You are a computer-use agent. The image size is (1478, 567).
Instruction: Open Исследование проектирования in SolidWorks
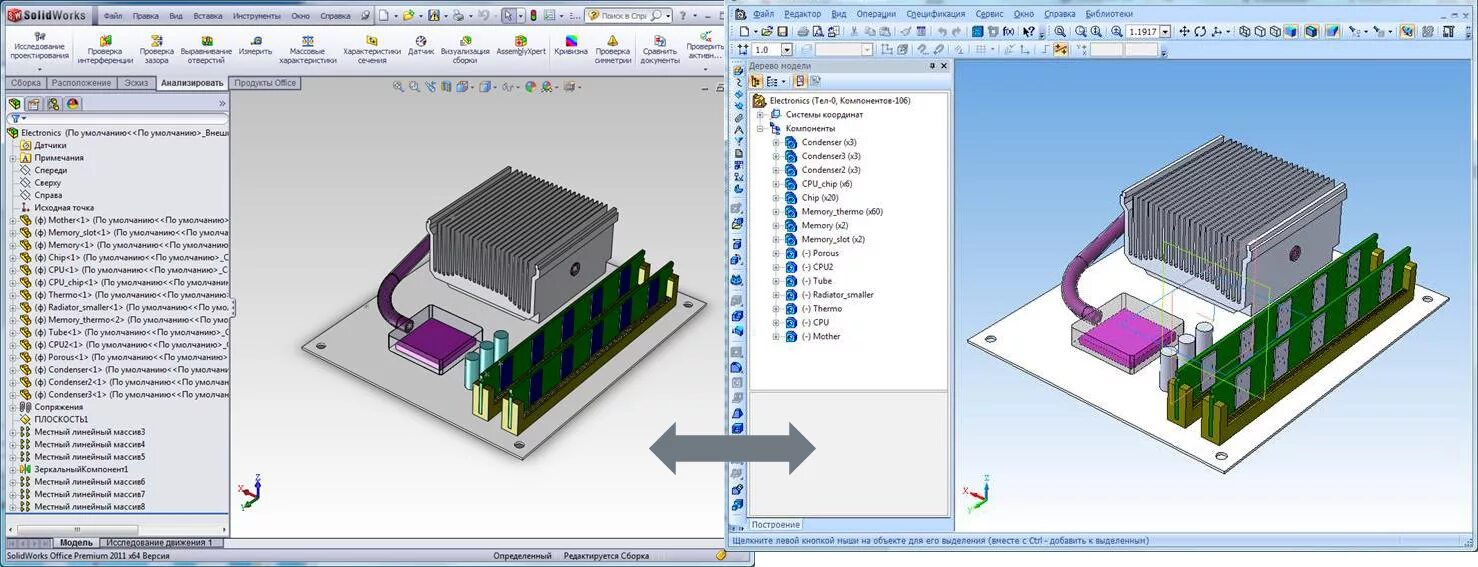click(38, 50)
